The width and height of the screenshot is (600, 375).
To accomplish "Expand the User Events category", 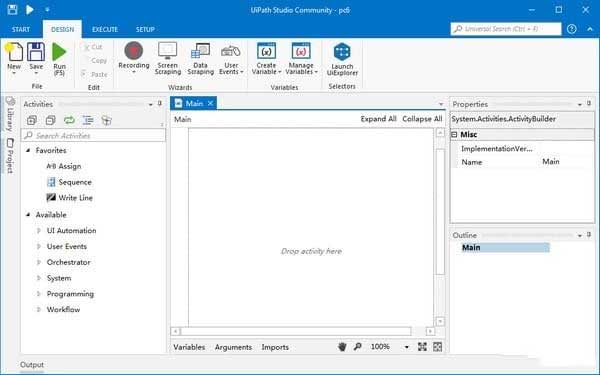I will pos(39,246).
